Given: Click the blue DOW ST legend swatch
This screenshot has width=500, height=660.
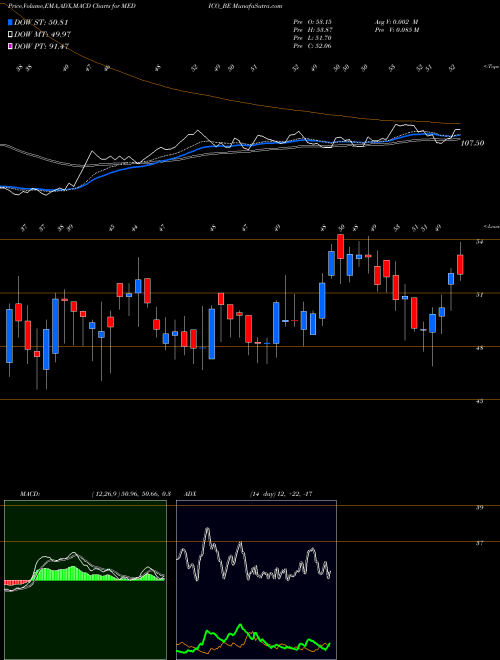Looking at the screenshot, I should [11, 22].
